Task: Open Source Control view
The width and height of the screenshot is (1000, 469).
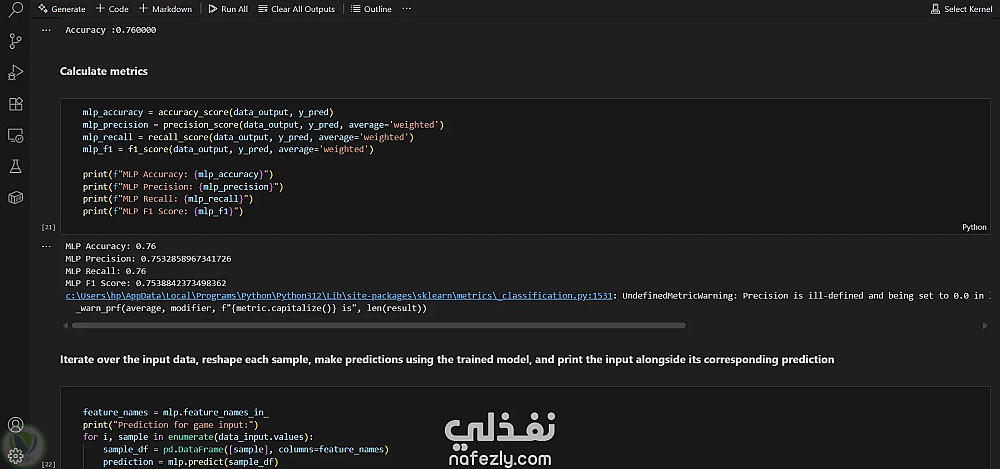Action: coord(15,41)
